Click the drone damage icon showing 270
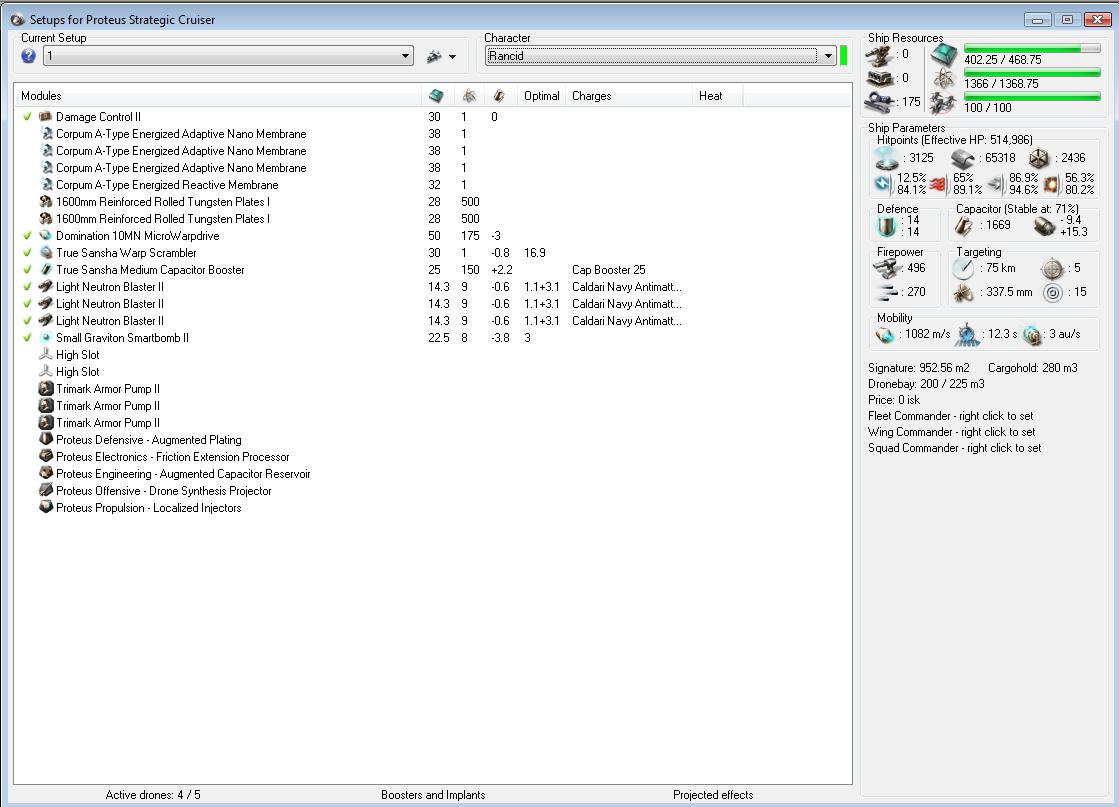The height and width of the screenshot is (807, 1119). click(887, 293)
